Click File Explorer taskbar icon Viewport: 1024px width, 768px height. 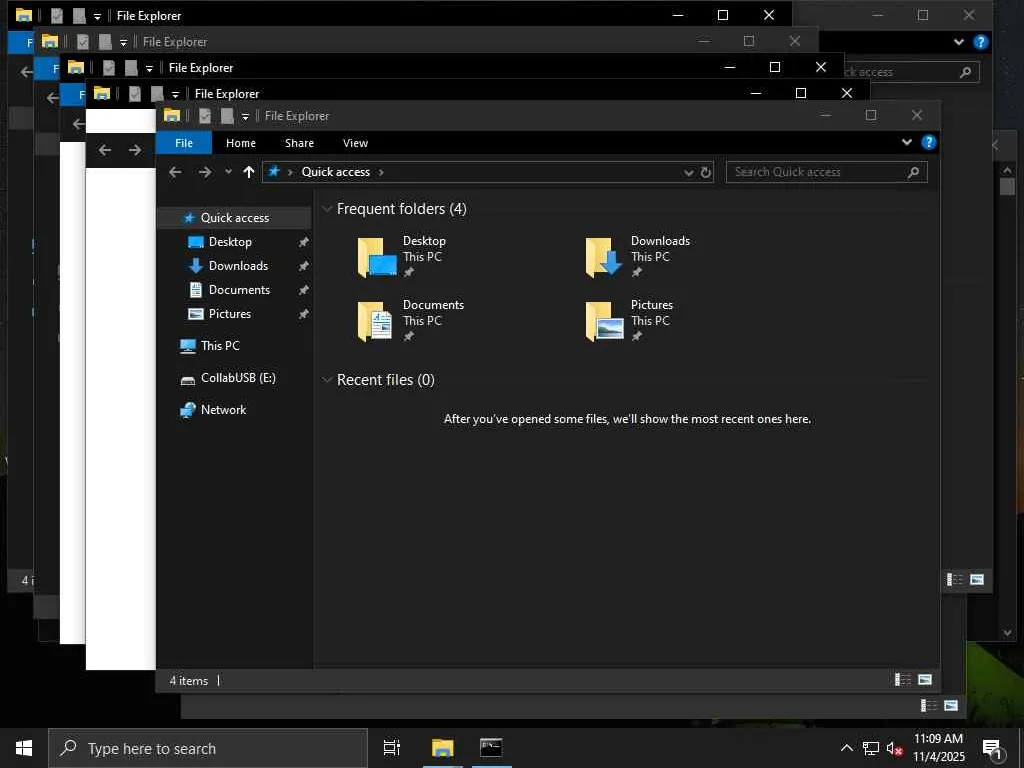442,748
